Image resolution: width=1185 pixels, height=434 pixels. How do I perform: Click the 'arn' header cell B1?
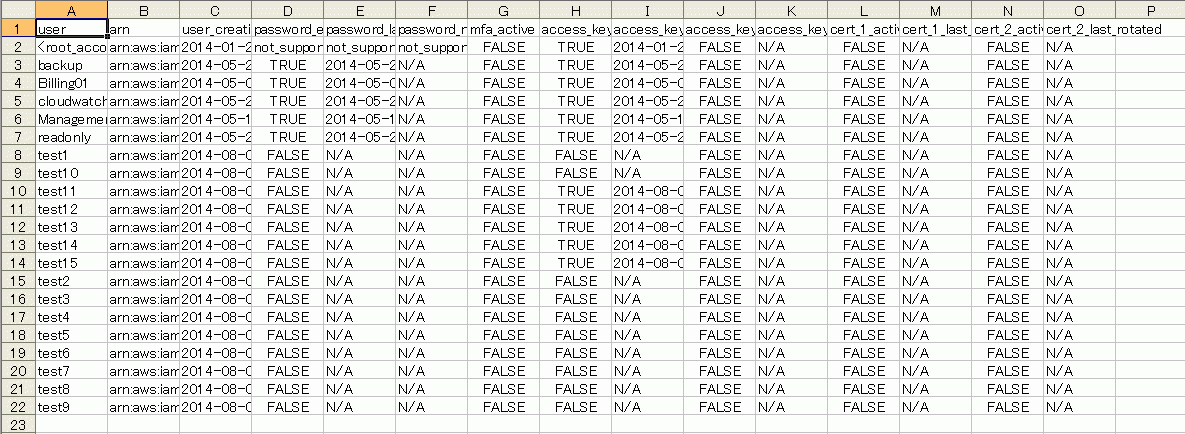coord(143,29)
